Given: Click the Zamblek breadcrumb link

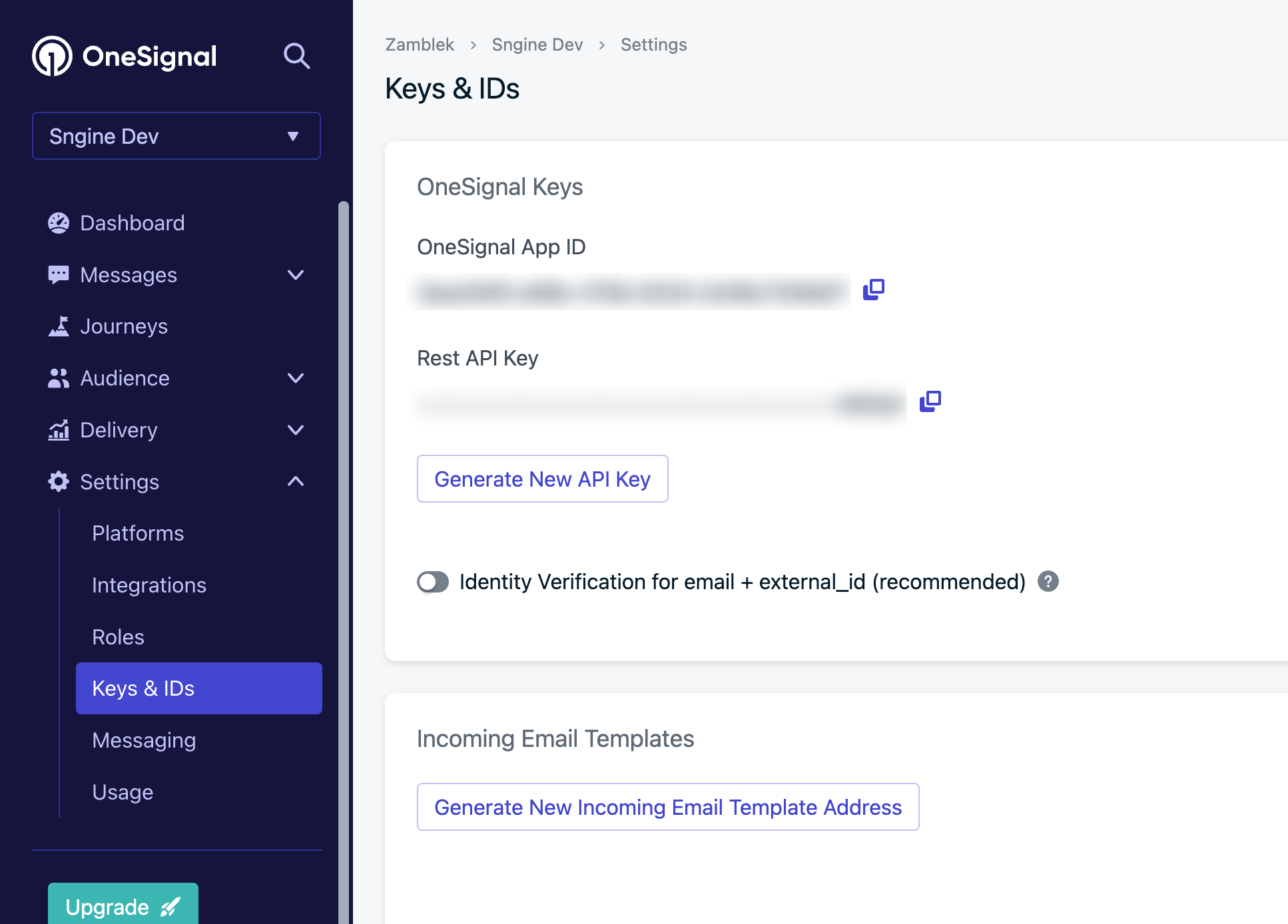Looking at the screenshot, I should (420, 45).
